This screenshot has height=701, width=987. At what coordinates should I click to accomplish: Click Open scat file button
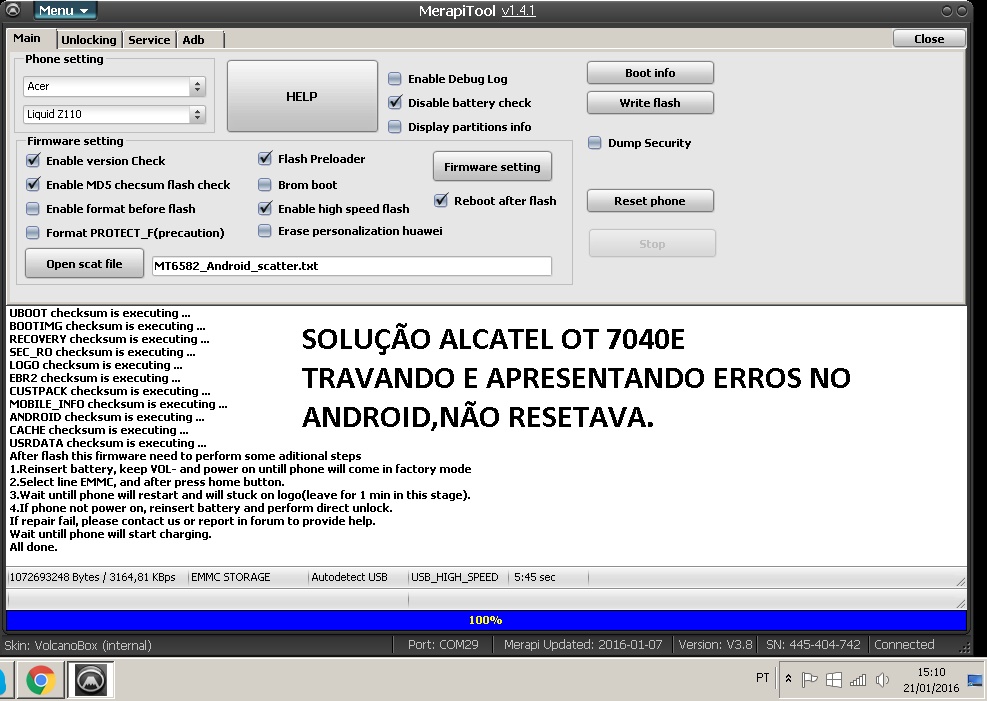point(84,264)
